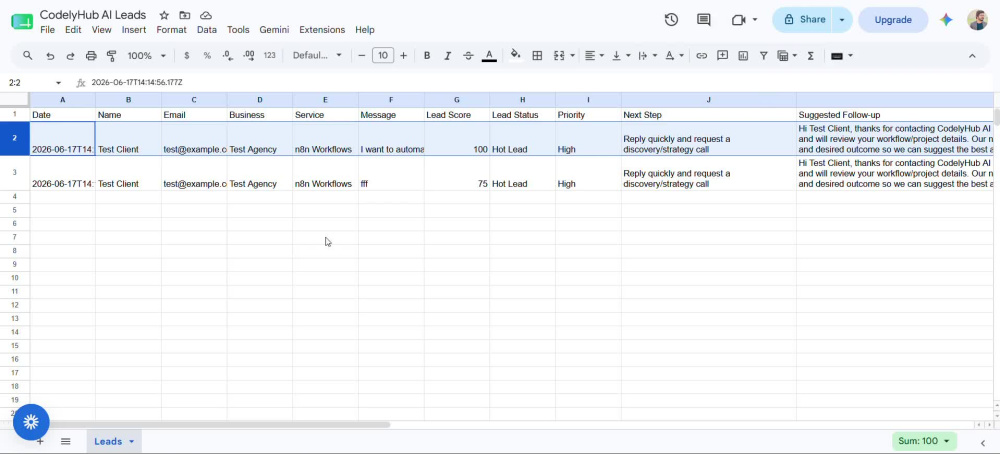Open the input tools keyboard icon
The image size is (1000, 454).
[x=837, y=55]
